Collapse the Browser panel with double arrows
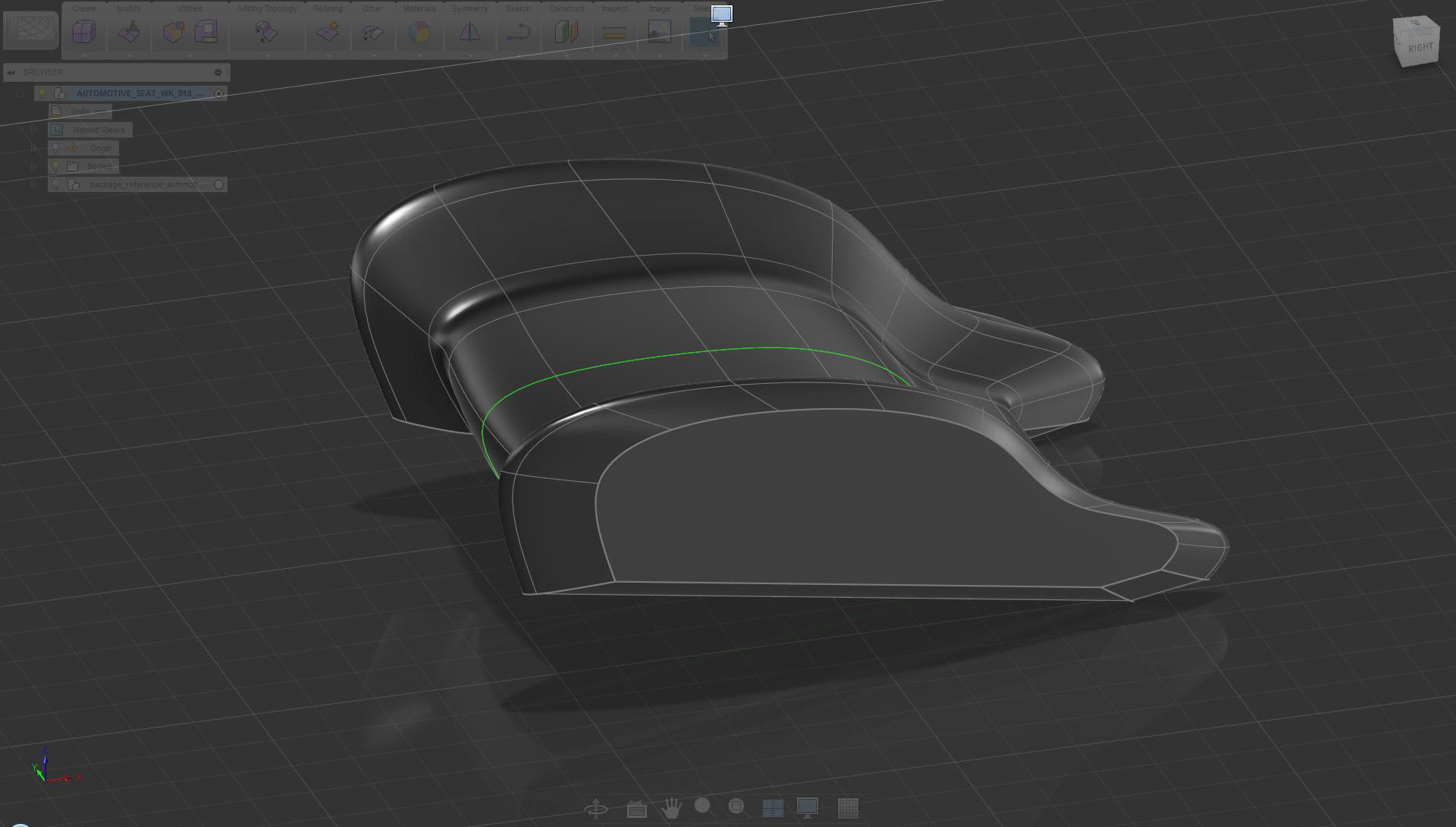 pos(11,72)
